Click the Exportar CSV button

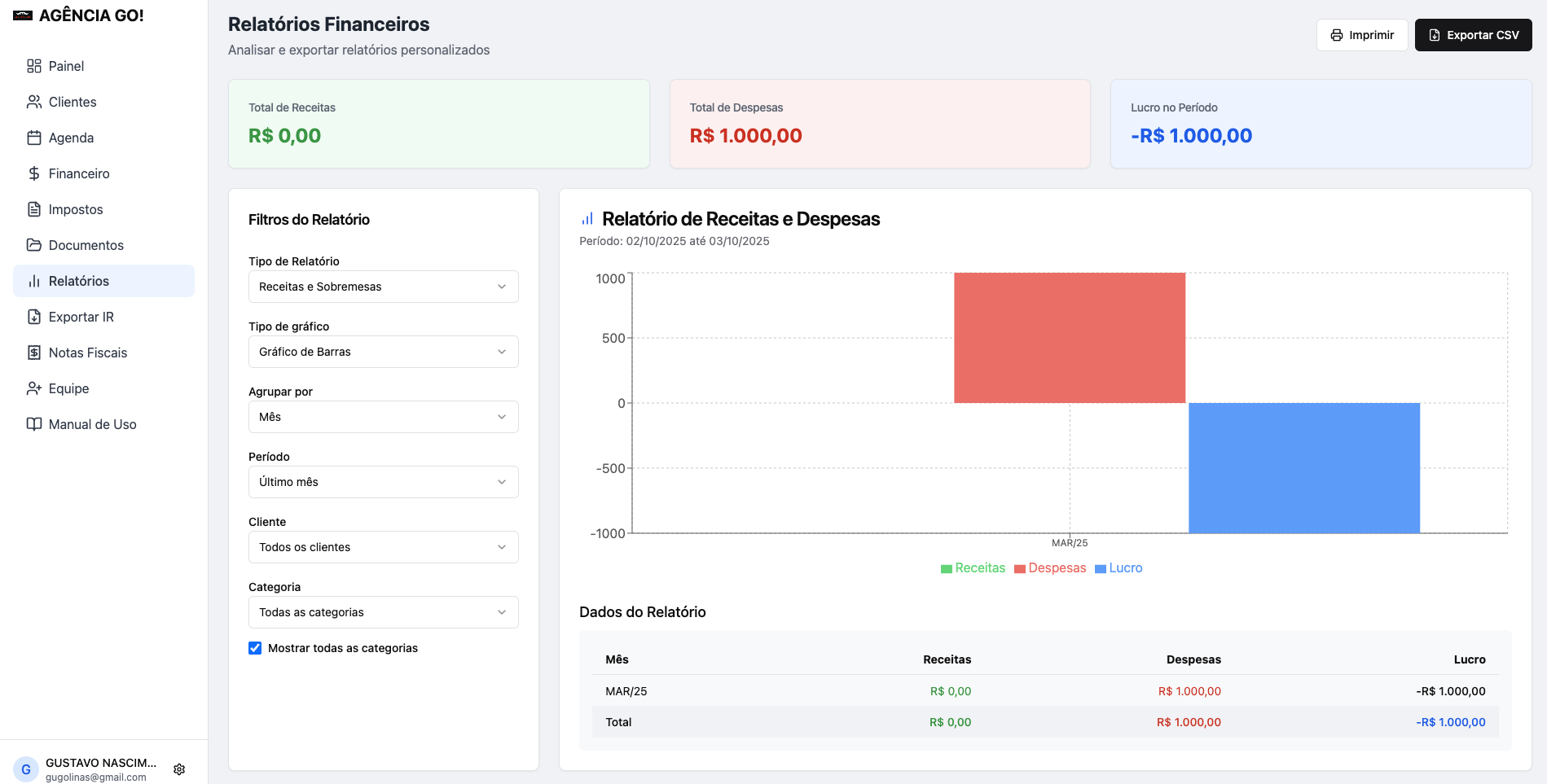pyautogui.click(x=1474, y=35)
